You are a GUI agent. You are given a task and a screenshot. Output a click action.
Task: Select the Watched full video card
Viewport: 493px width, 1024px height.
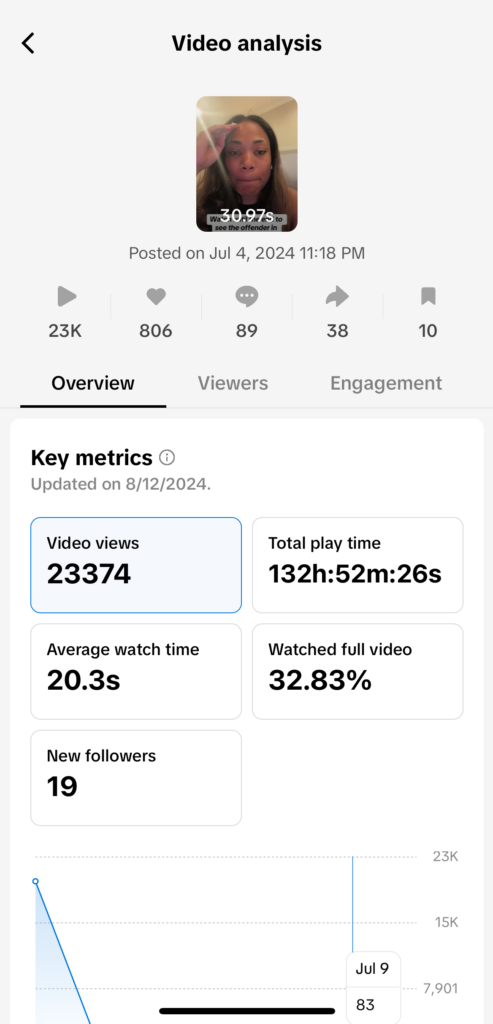[358, 671]
